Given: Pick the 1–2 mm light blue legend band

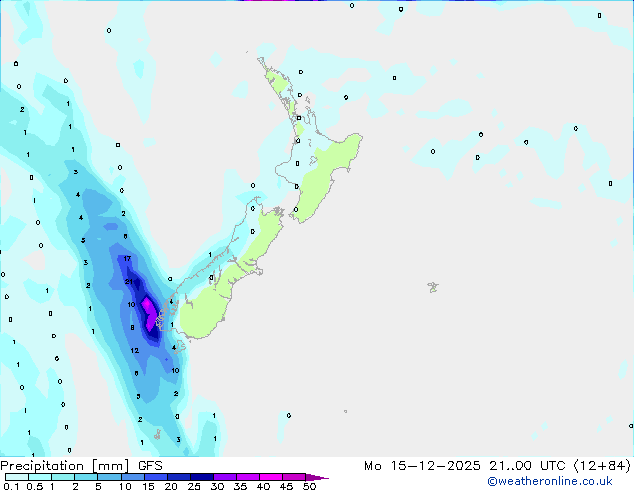Looking at the screenshot, I should click(x=62, y=477).
